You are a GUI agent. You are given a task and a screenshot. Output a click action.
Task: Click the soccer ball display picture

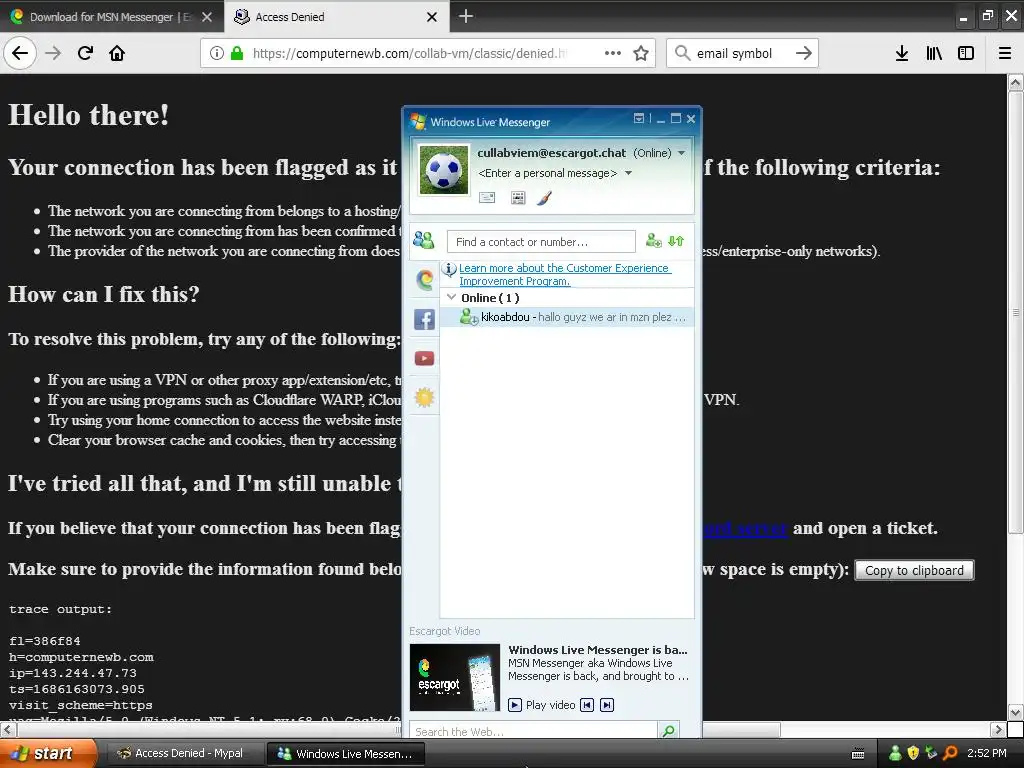(444, 170)
